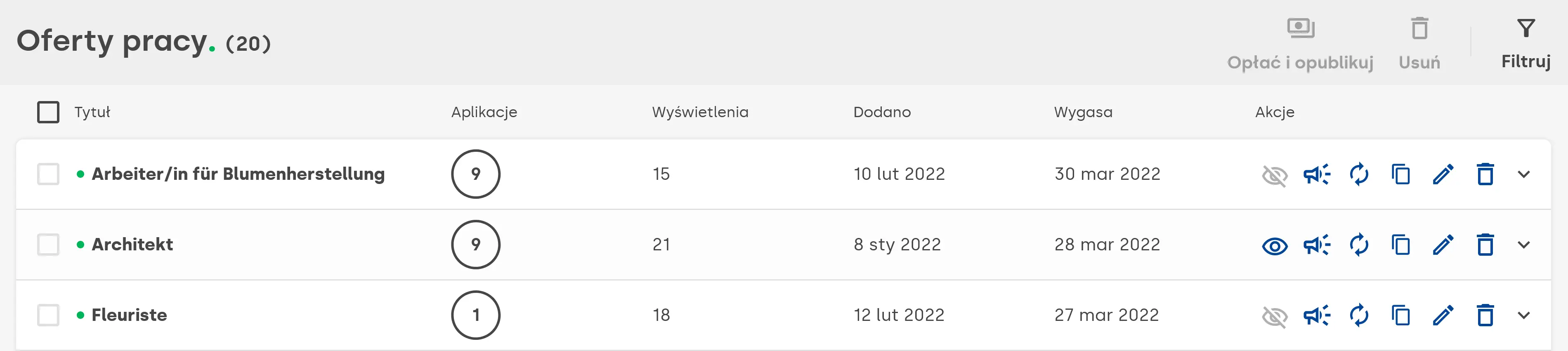
Task: Select all offers with the Tytuł header checkbox
Action: (48, 112)
